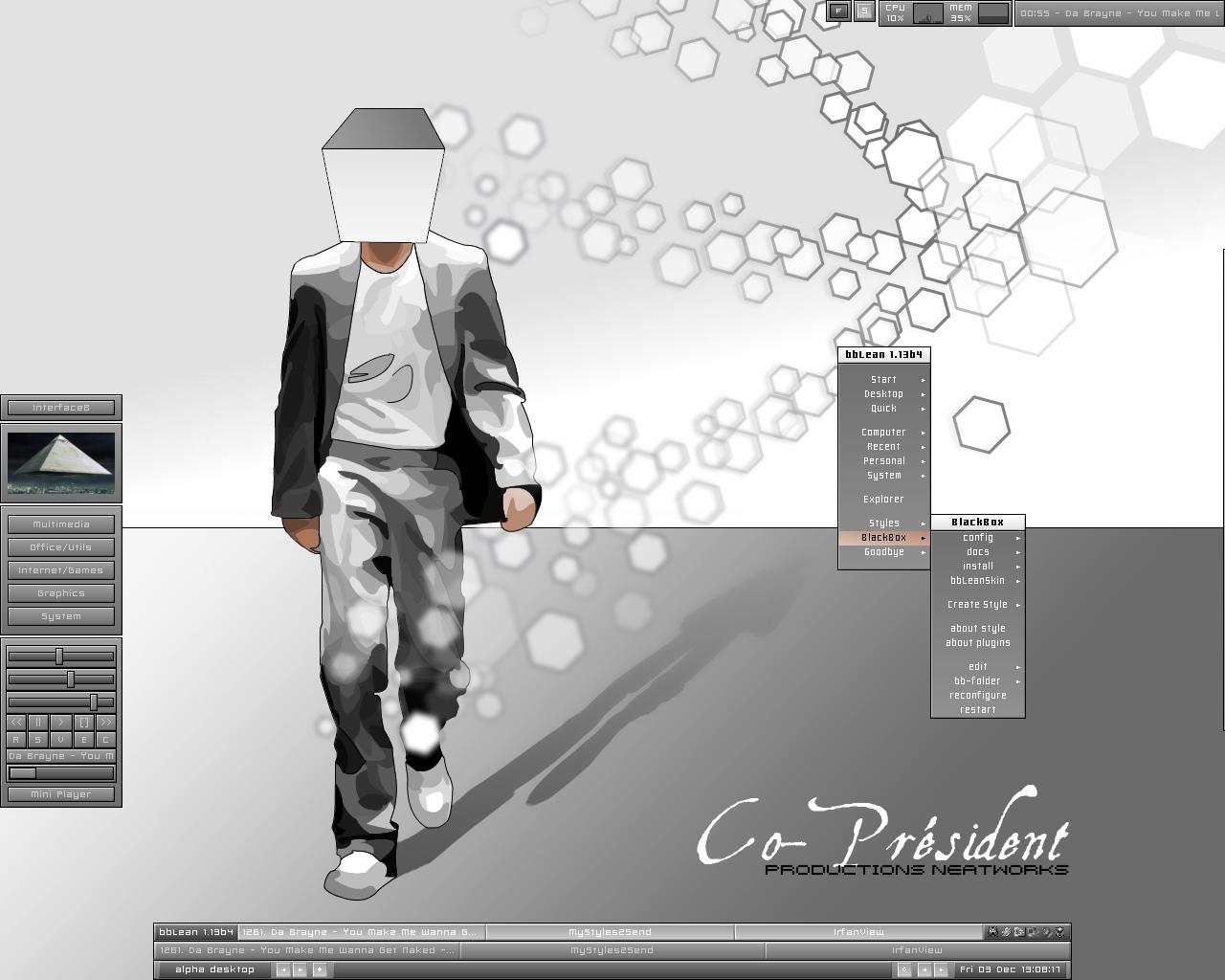
Task: Click the V button in player panel
Action: (x=61, y=740)
